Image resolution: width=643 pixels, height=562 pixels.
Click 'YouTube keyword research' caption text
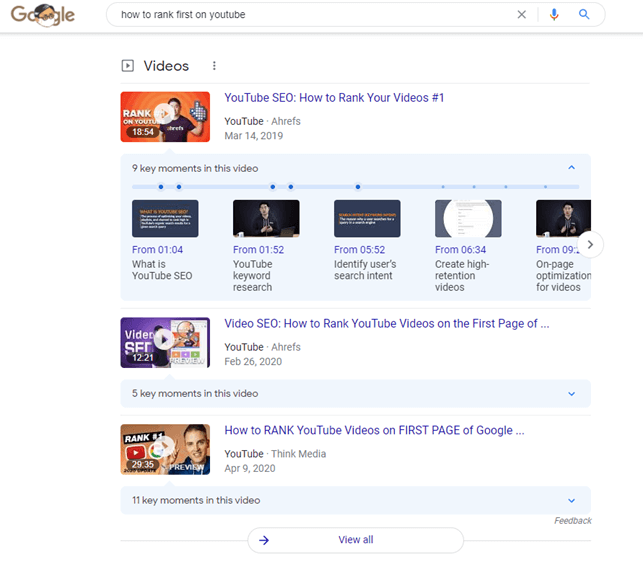tap(253, 276)
